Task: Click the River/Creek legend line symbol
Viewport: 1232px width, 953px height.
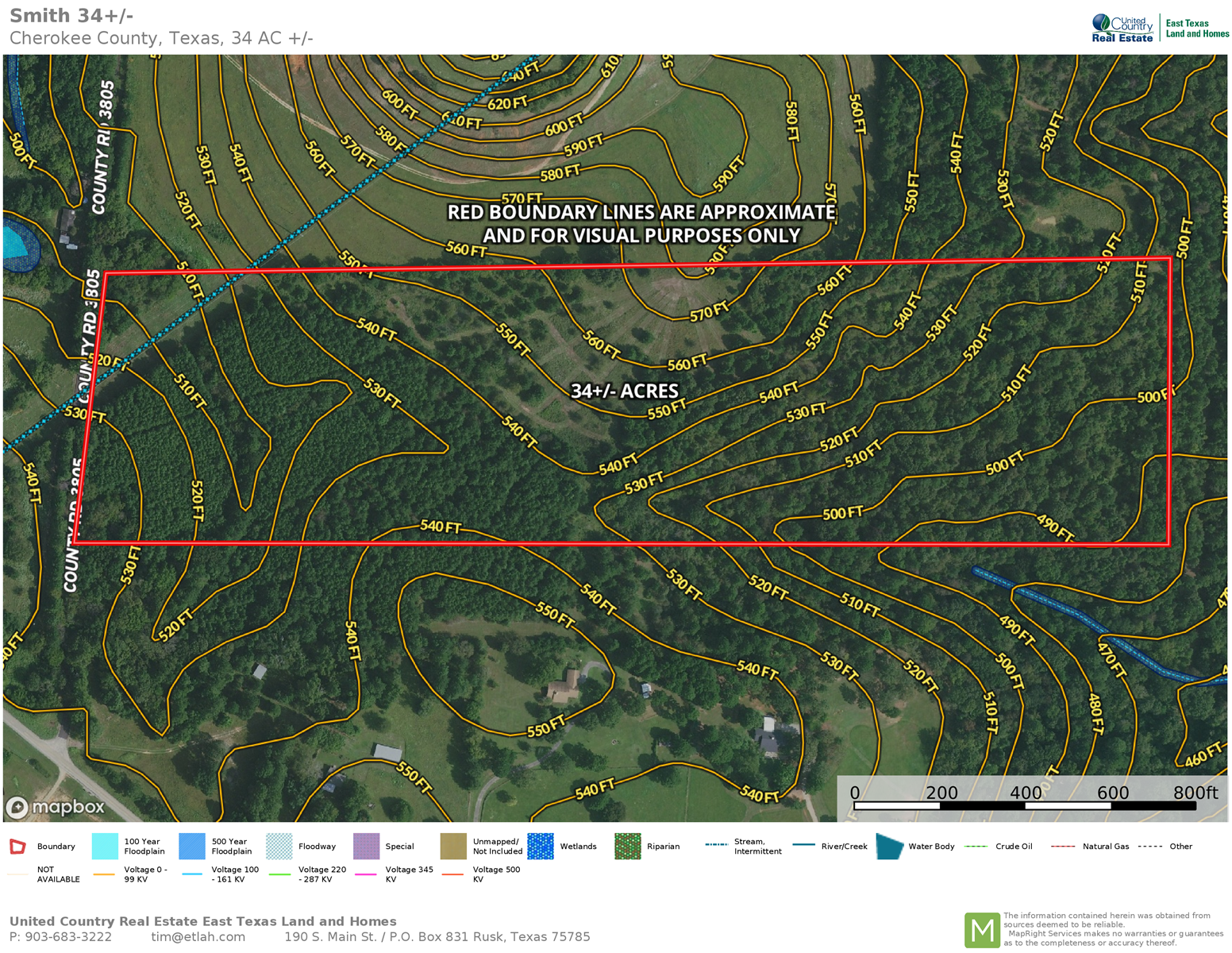Action: [803, 846]
